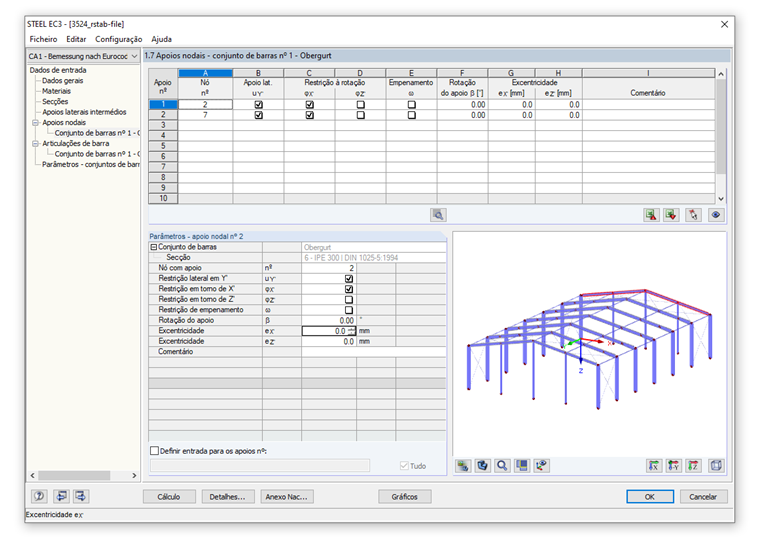Open the Configuração menu
This screenshot has width=760, height=542.
(x=118, y=39)
